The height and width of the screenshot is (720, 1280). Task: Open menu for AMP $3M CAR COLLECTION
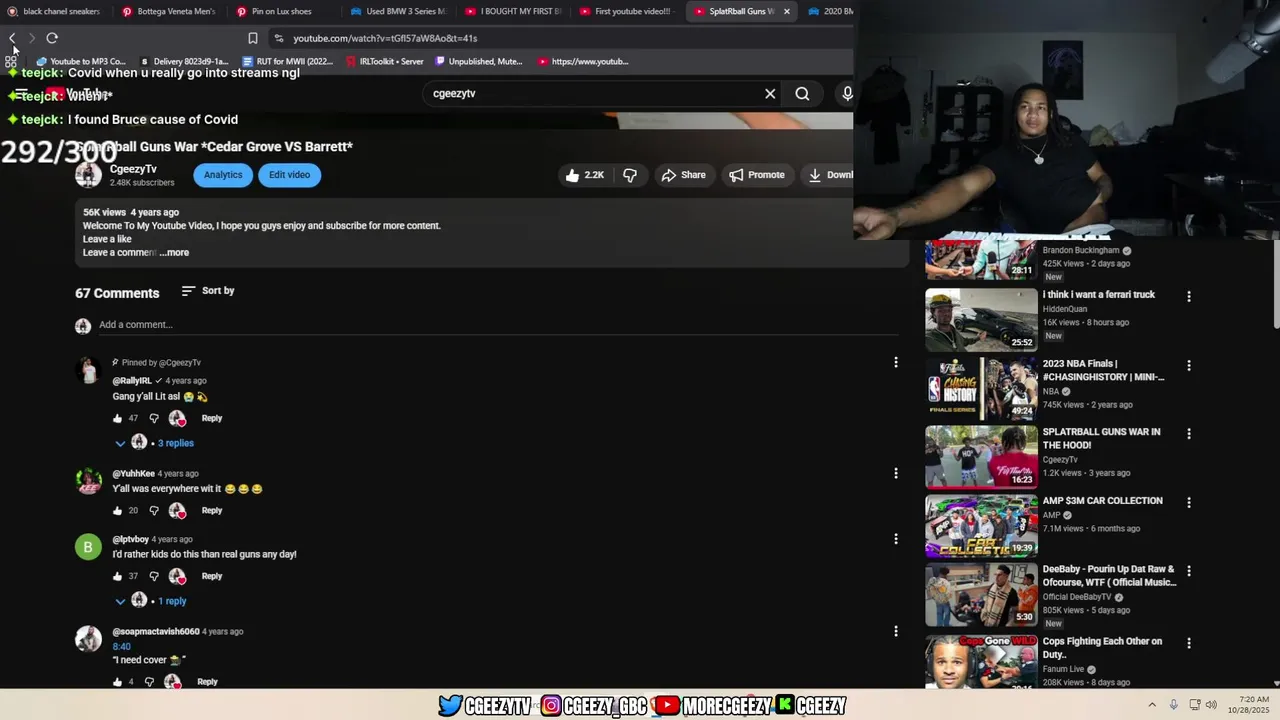click(x=1189, y=502)
